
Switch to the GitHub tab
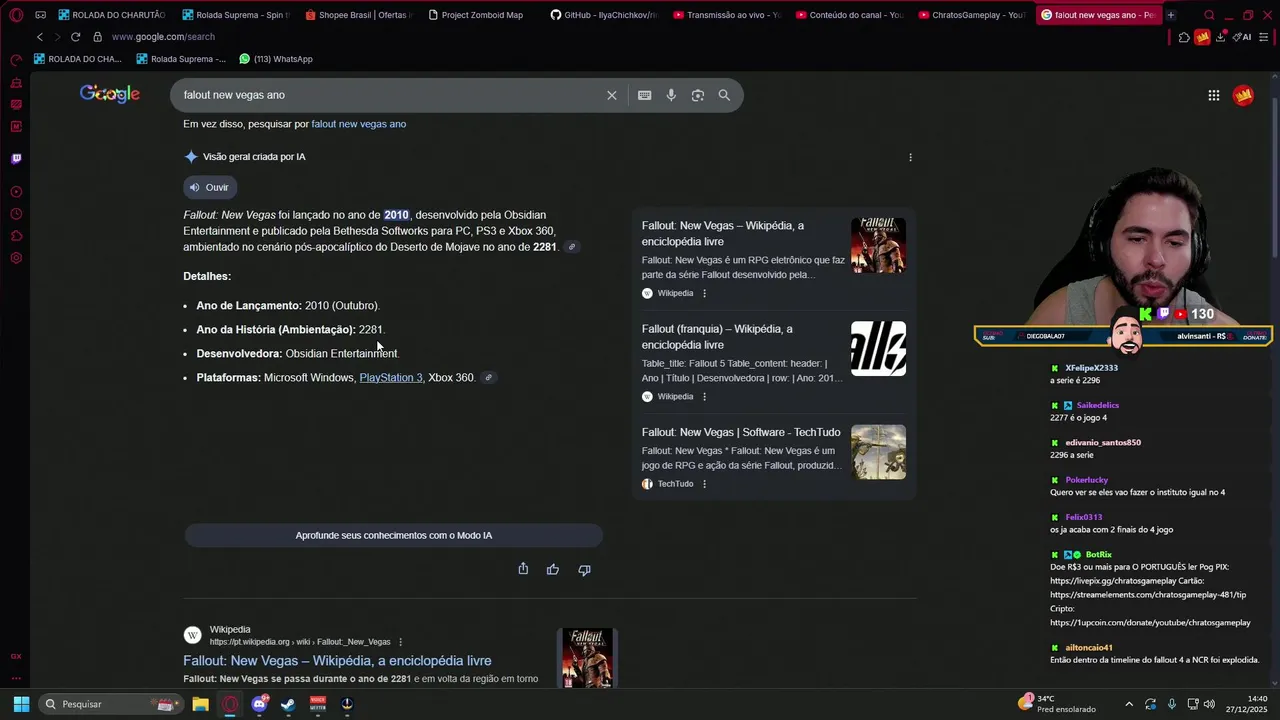[603, 15]
